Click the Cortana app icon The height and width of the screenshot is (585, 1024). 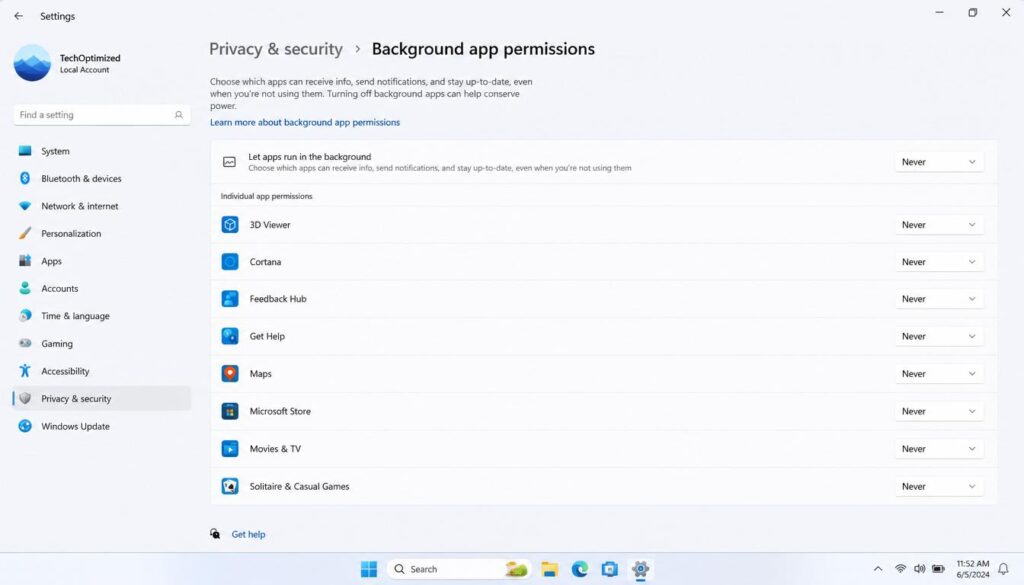click(x=230, y=262)
